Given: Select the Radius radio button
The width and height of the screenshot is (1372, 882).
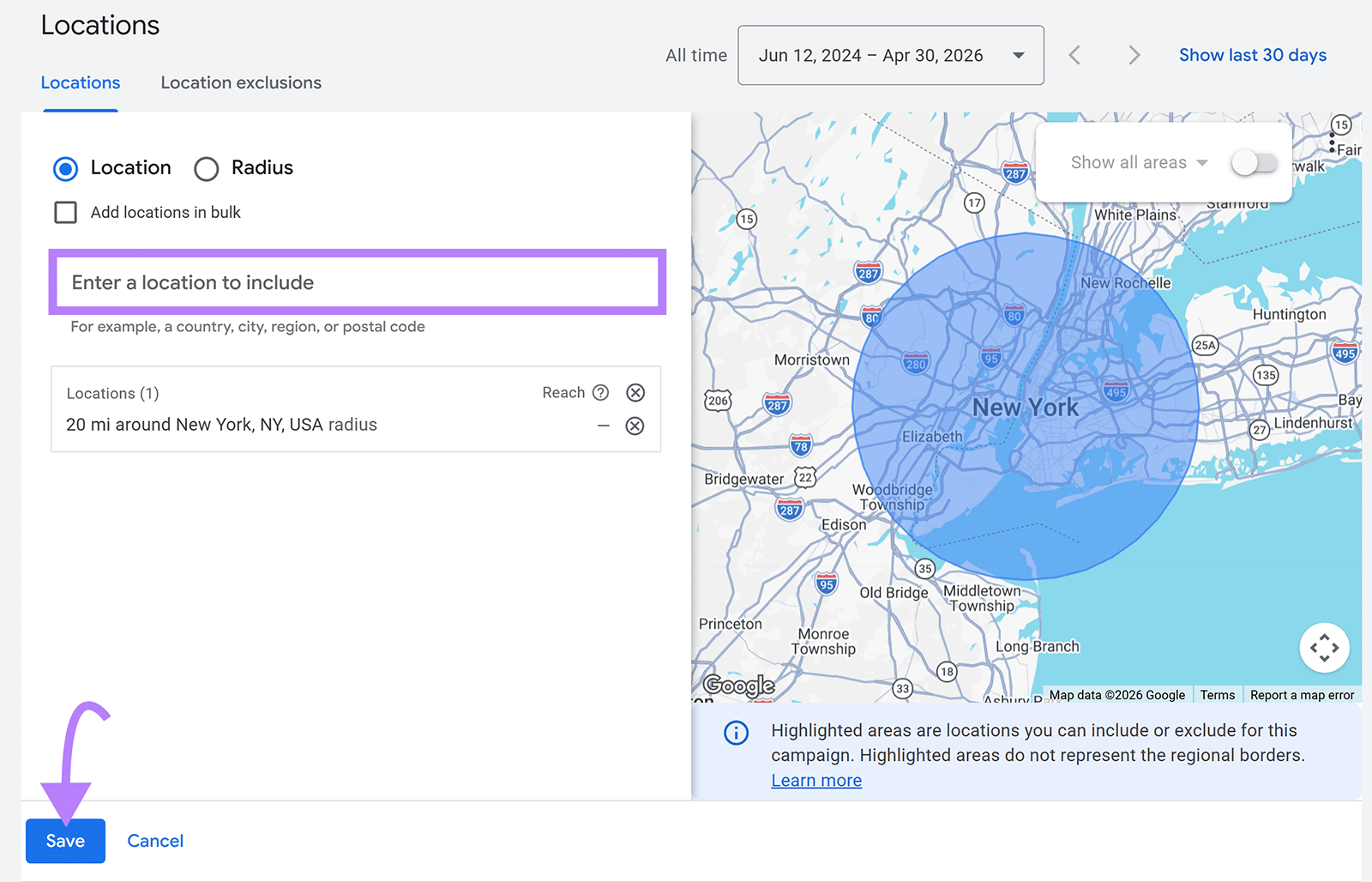Looking at the screenshot, I should (x=207, y=169).
